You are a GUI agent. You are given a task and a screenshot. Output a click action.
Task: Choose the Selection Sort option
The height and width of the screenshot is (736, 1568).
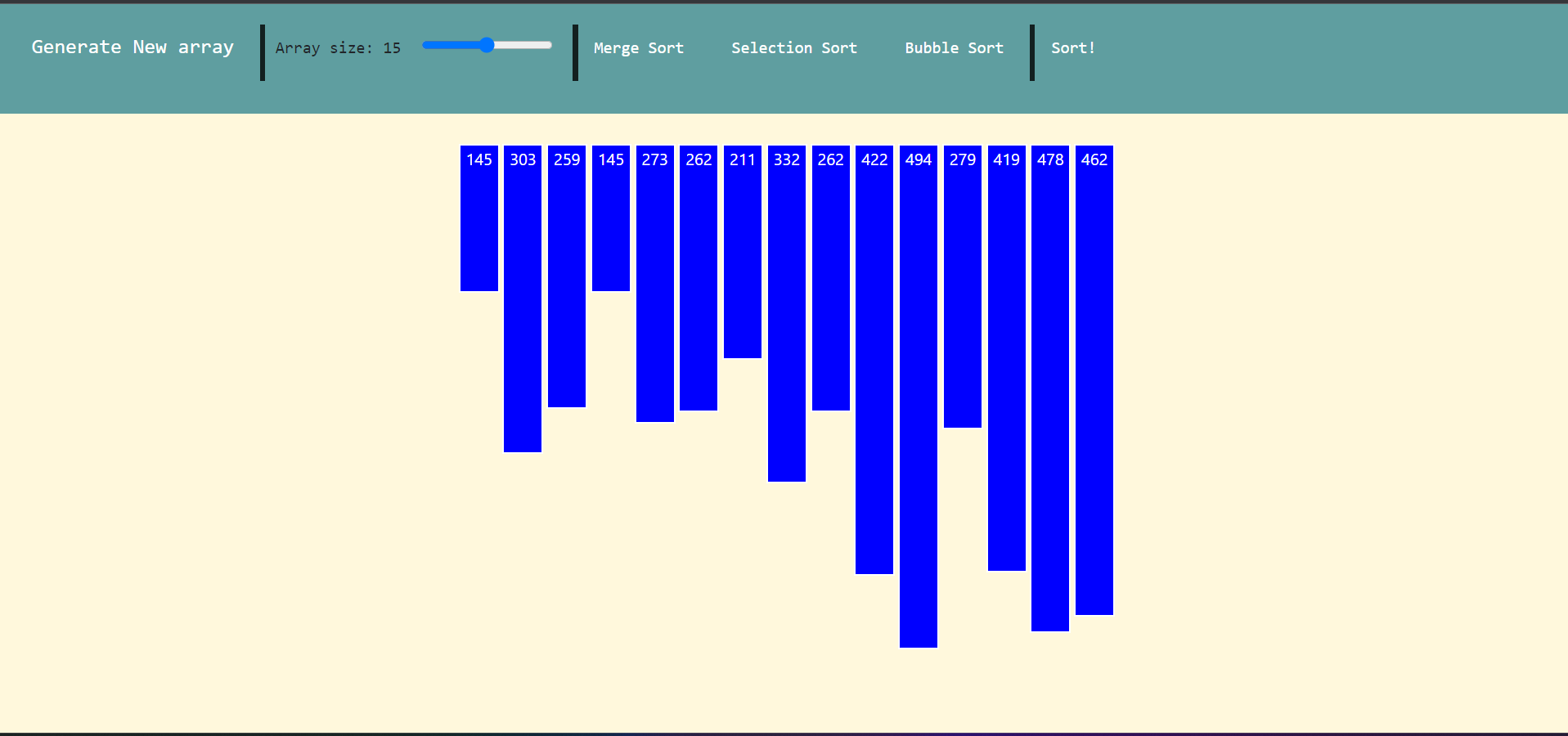click(793, 48)
